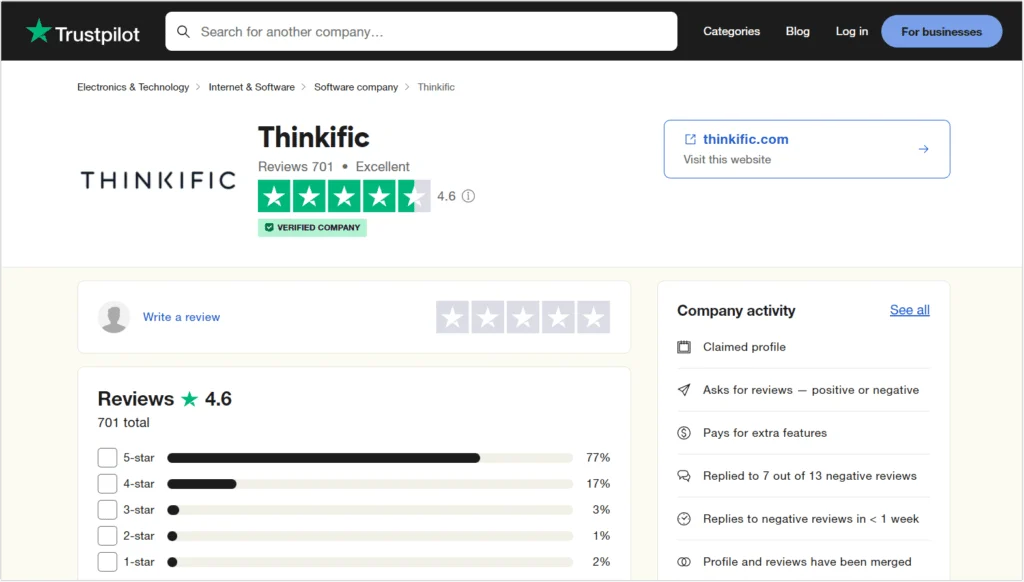Click the Trustpilot star logo
1024x582 pixels.
click(40, 30)
